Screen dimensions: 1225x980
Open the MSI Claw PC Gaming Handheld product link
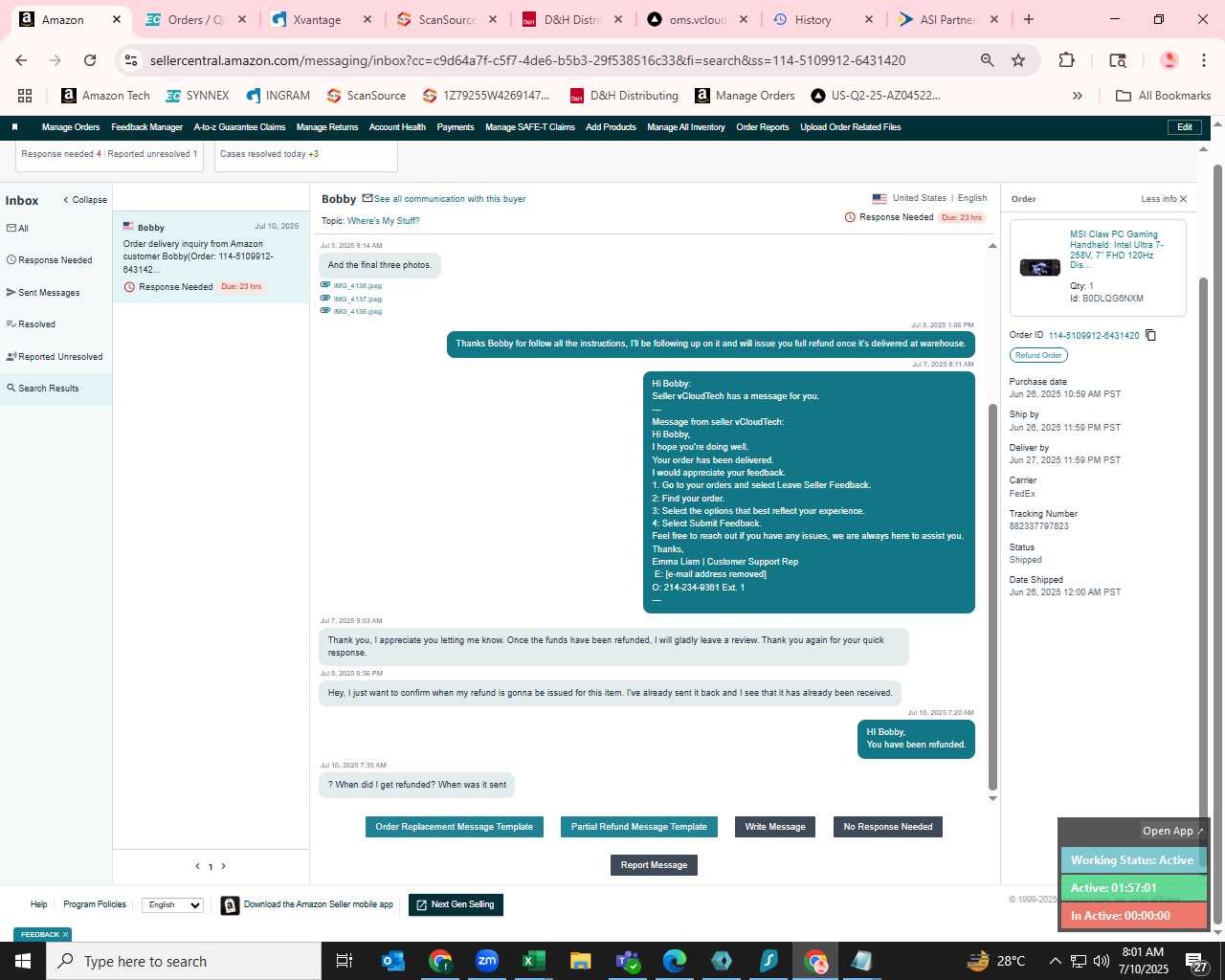1117,250
